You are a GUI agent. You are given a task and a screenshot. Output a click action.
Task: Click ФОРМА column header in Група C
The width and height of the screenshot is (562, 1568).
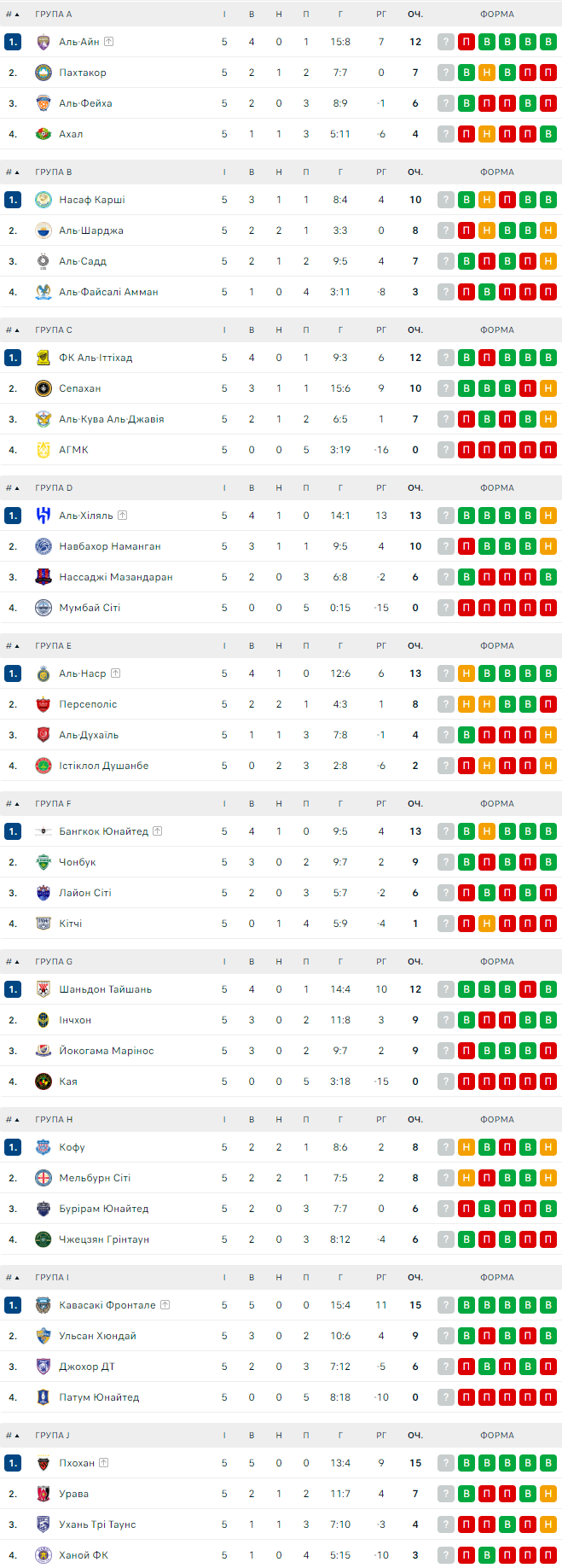coord(496,330)
